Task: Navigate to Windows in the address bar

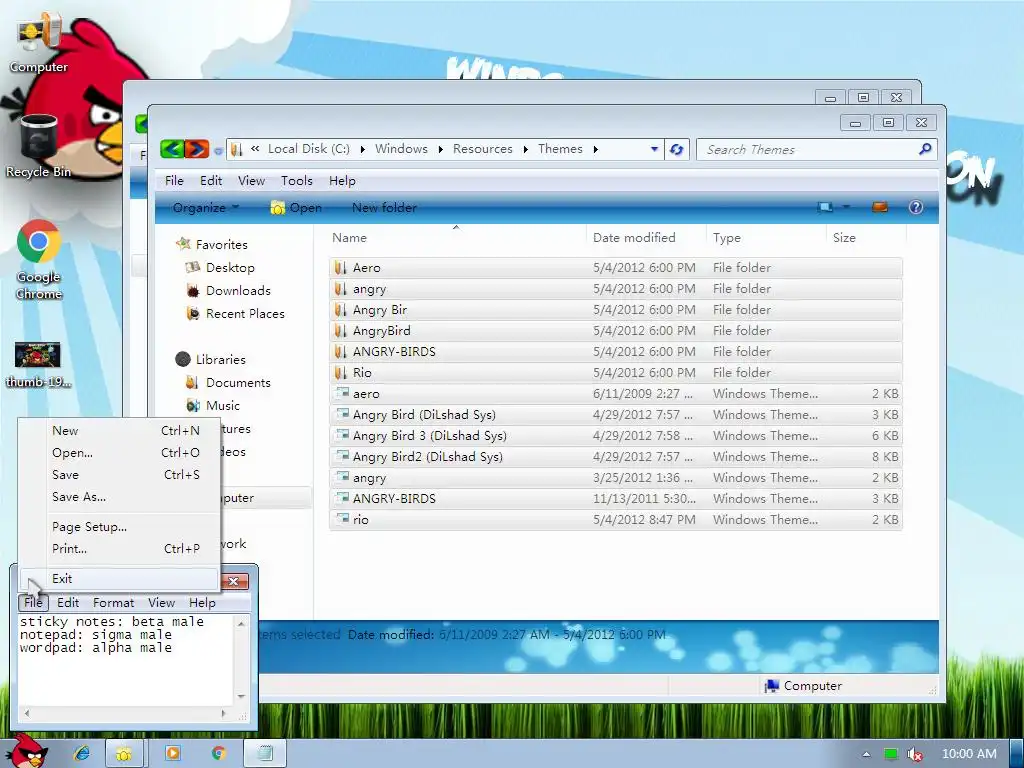Action: tap(401, 149)
